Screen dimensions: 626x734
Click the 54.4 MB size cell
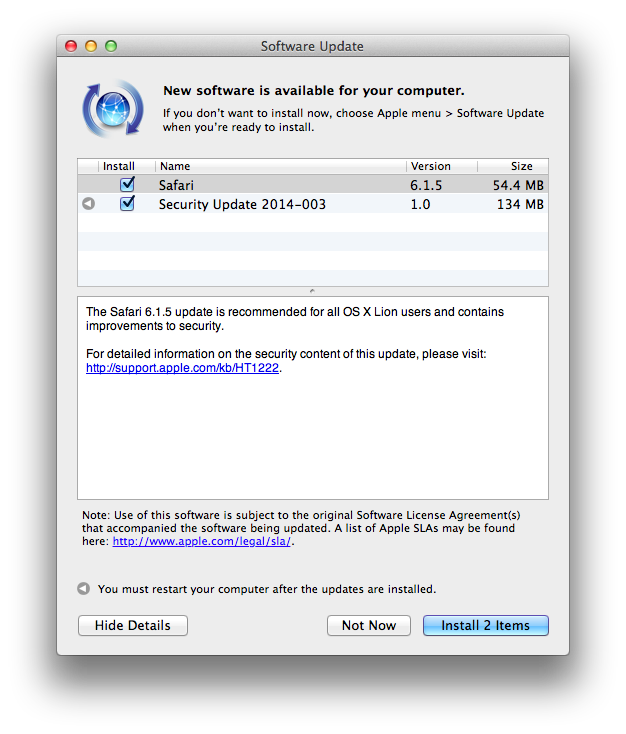pyautogui.click(x=518, y=185)
